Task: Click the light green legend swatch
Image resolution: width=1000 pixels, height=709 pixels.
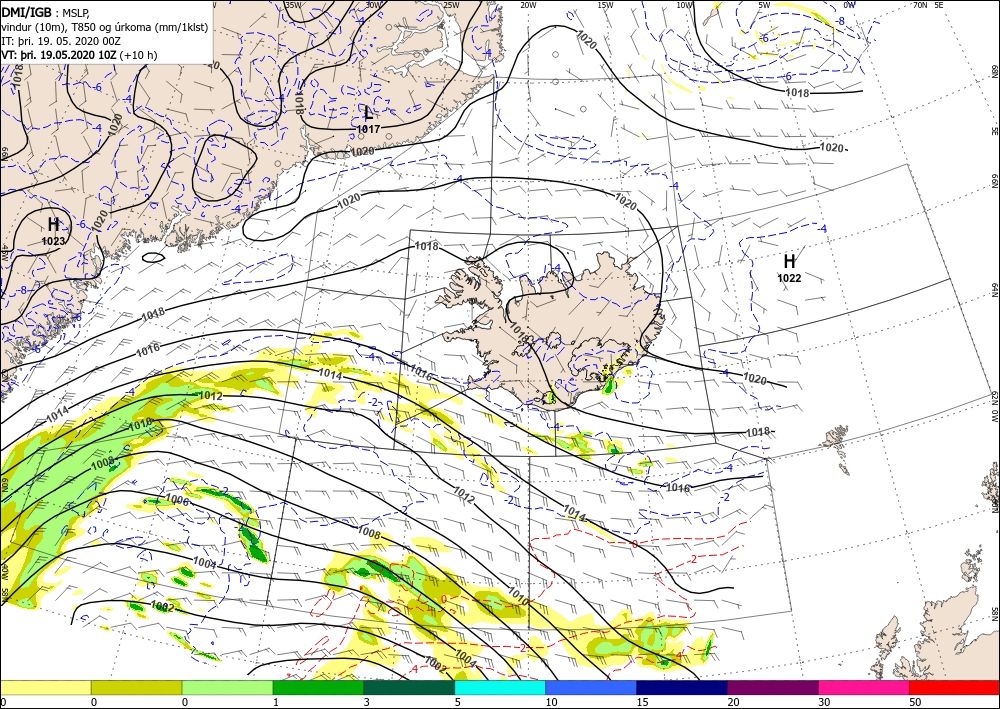Action: 228,687
